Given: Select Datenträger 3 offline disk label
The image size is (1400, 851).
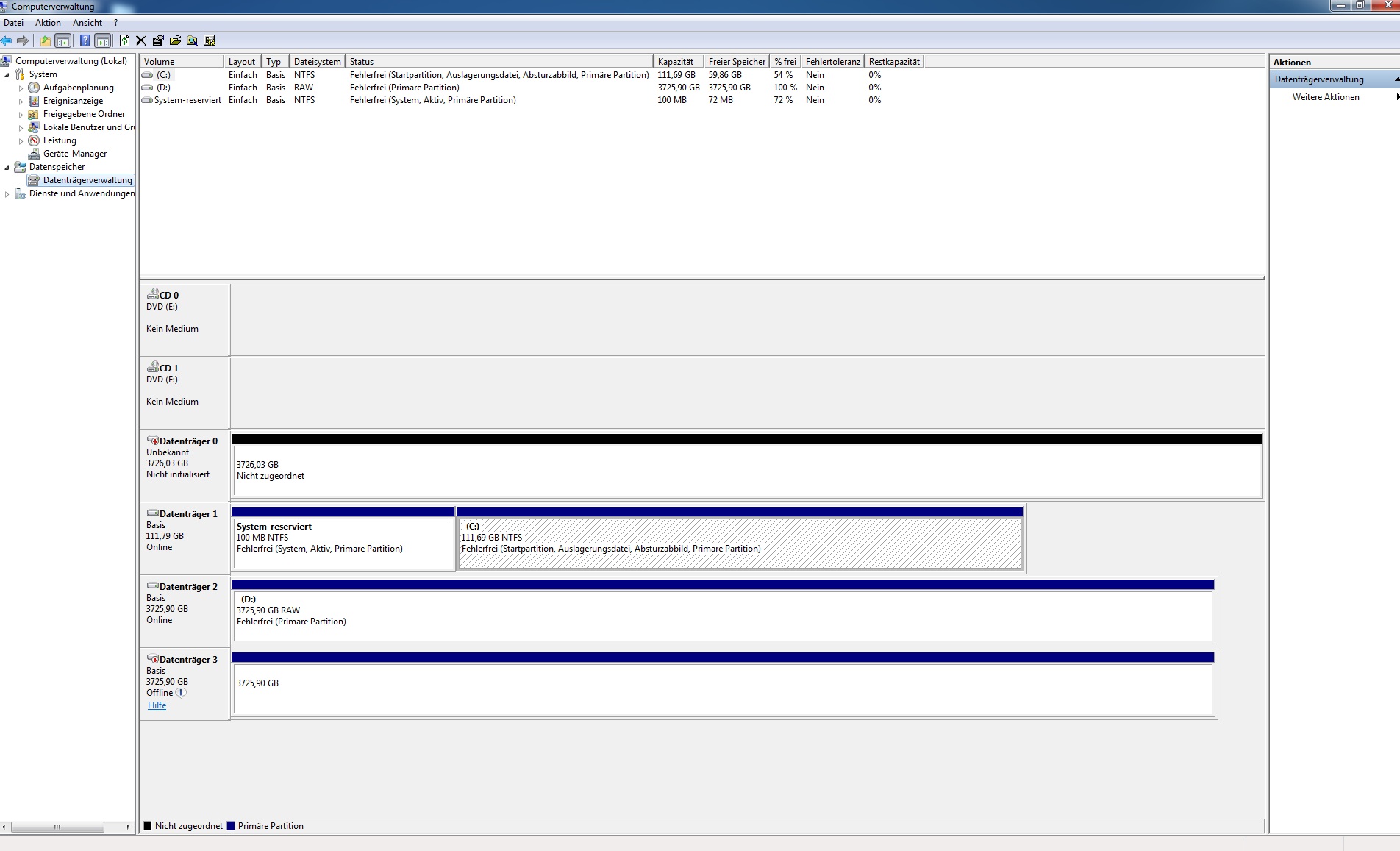Looking at the screenshot, I should [x=185, y=683].
